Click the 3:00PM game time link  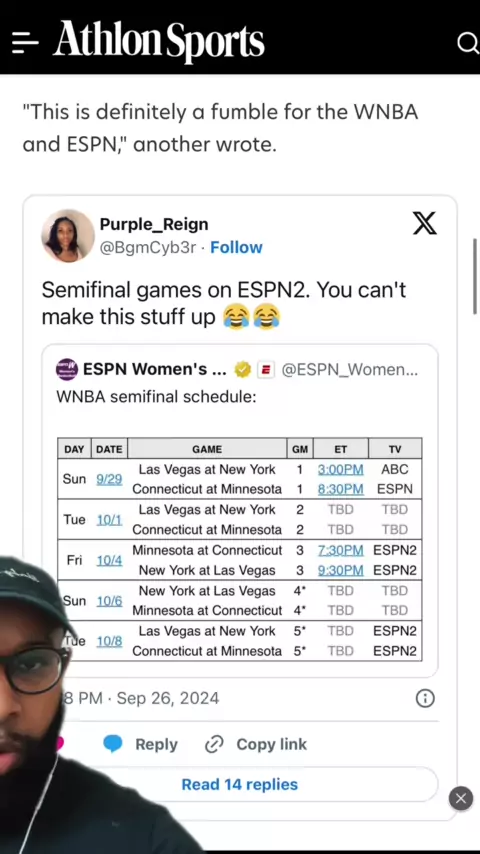click(x=341, y=469)
